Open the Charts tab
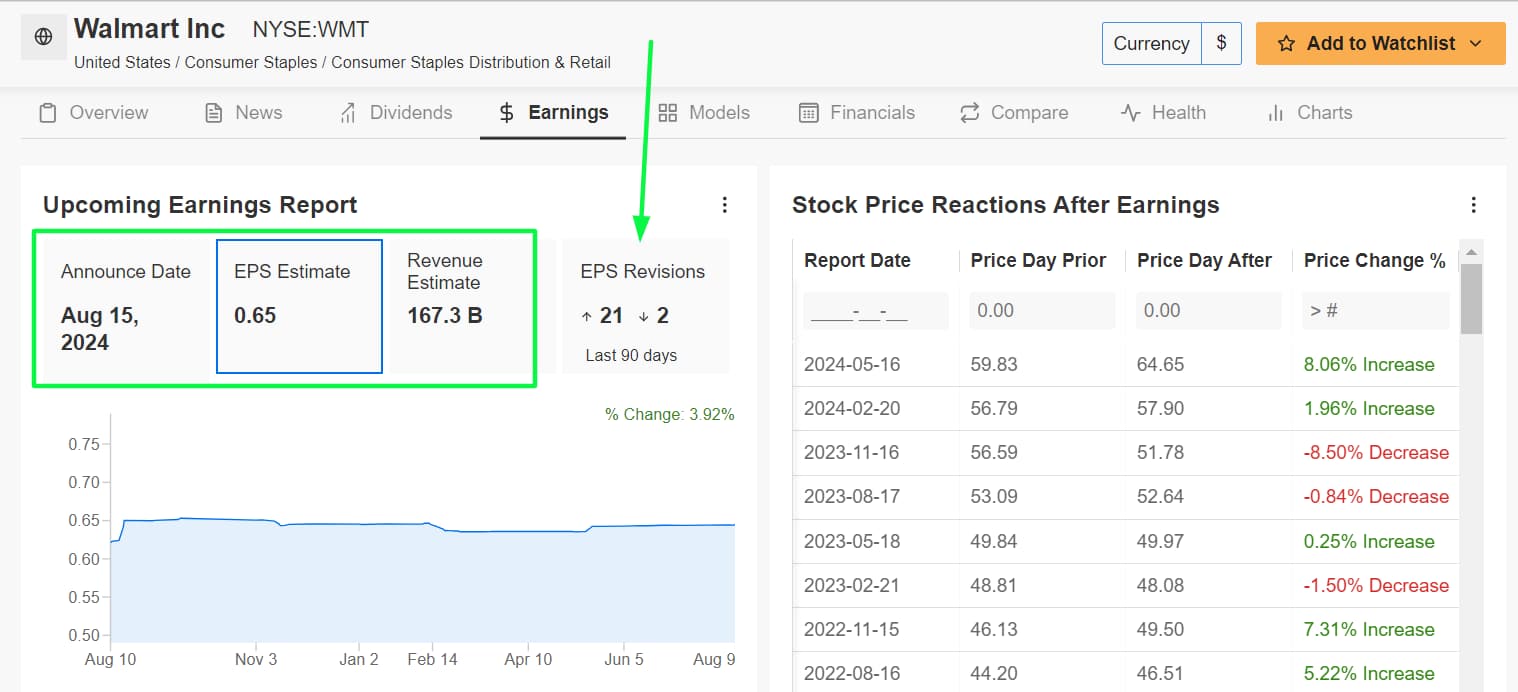Viewport: 1518px width, 692px height. (1308, 113)
